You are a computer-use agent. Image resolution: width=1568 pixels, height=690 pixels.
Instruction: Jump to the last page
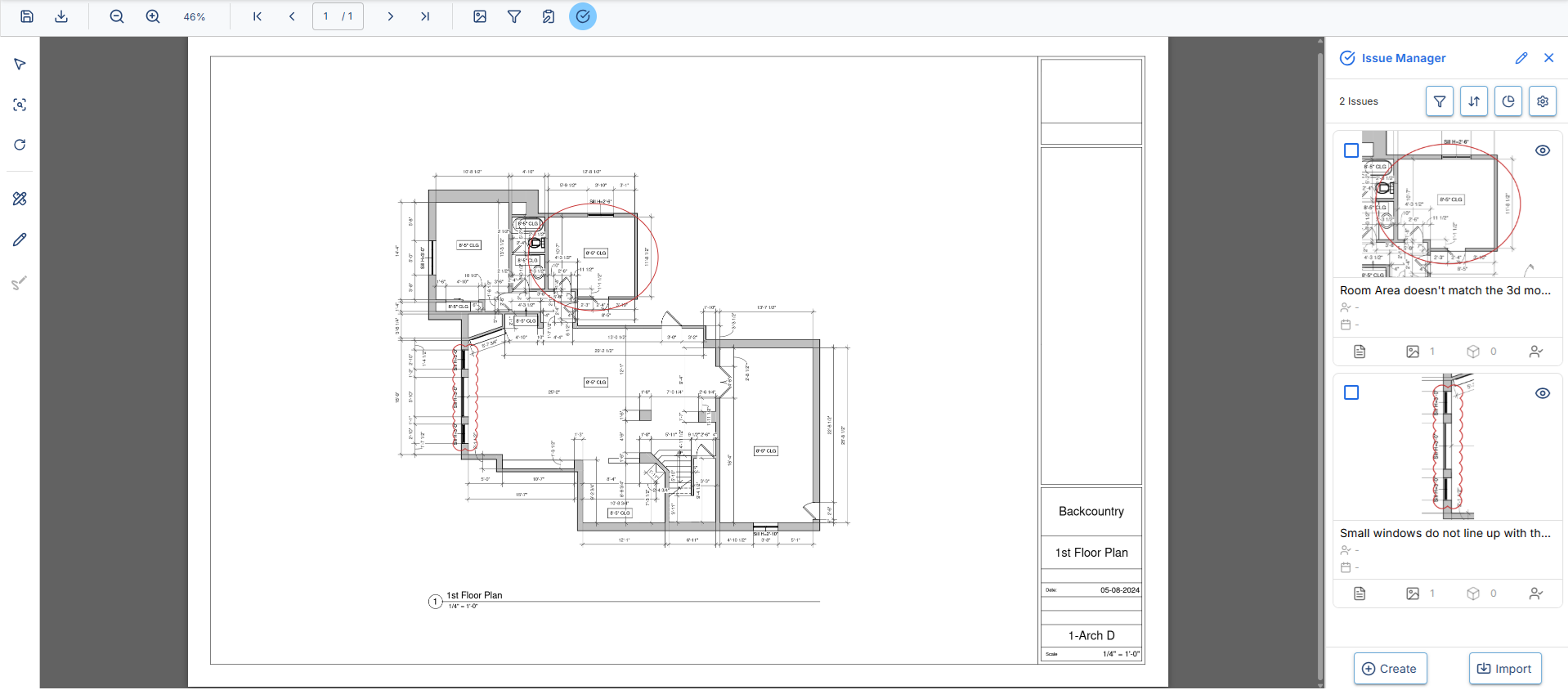click(x=425, y=16)
